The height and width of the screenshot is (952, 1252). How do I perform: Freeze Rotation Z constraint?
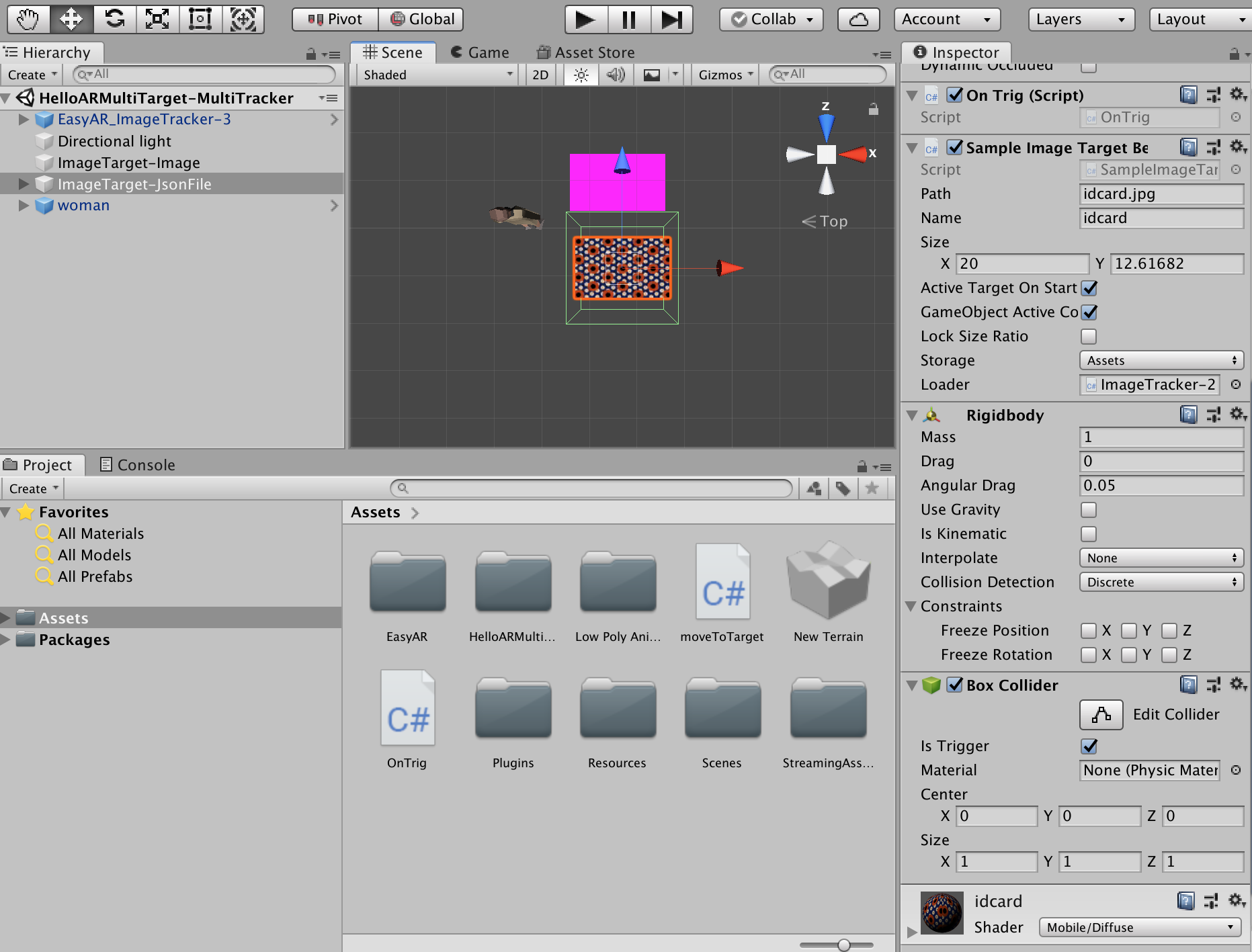pos(1169,655)
